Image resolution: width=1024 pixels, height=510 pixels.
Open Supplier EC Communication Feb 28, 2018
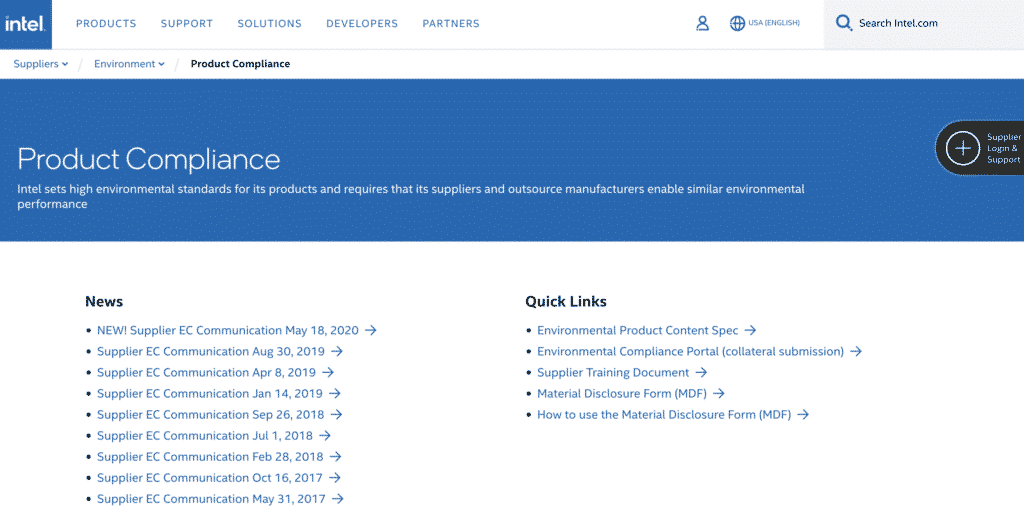(x=210, y=456)
